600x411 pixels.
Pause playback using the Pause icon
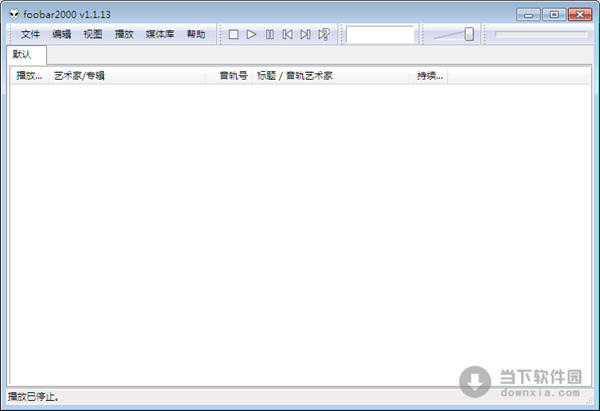[270, 34]
